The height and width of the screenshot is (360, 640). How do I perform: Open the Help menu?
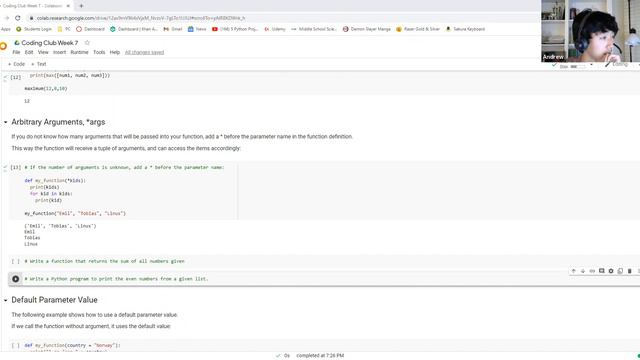[115, 52]
